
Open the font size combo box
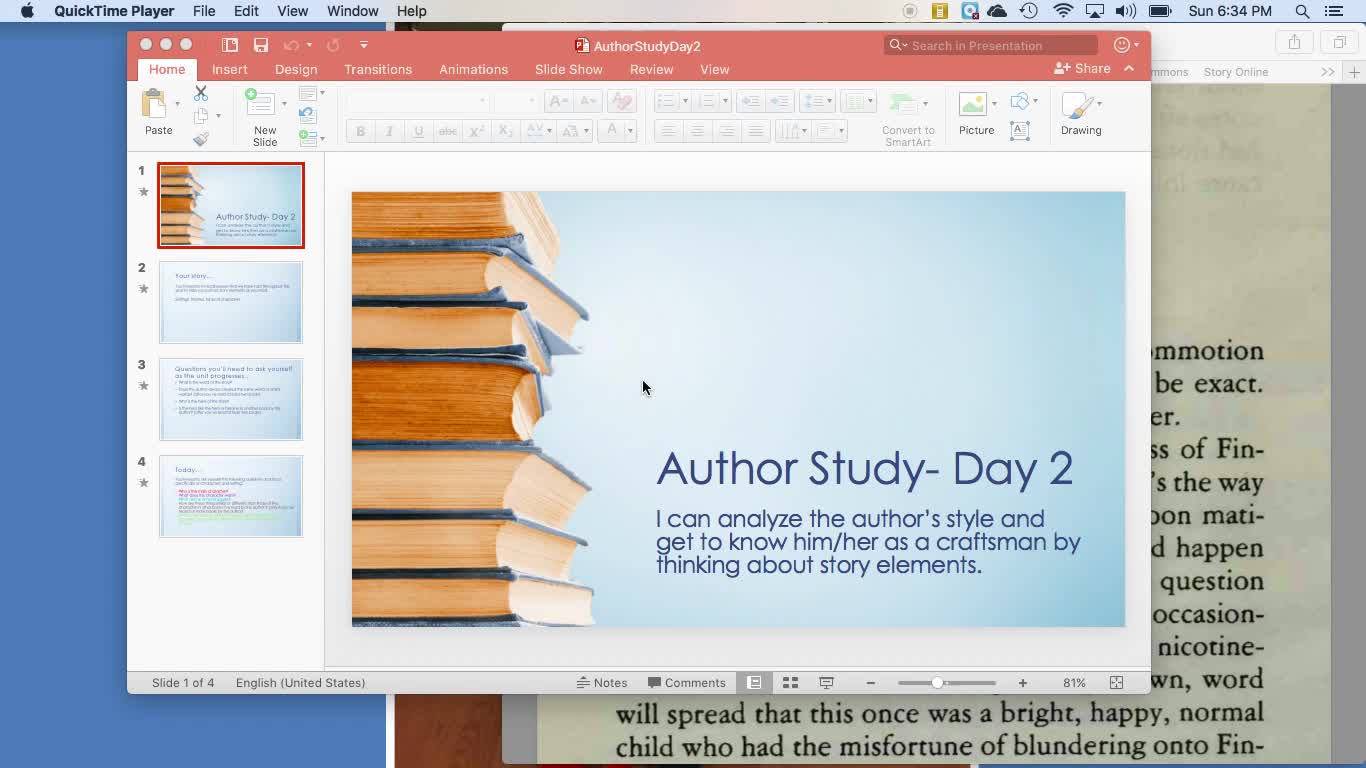(516, 101)
